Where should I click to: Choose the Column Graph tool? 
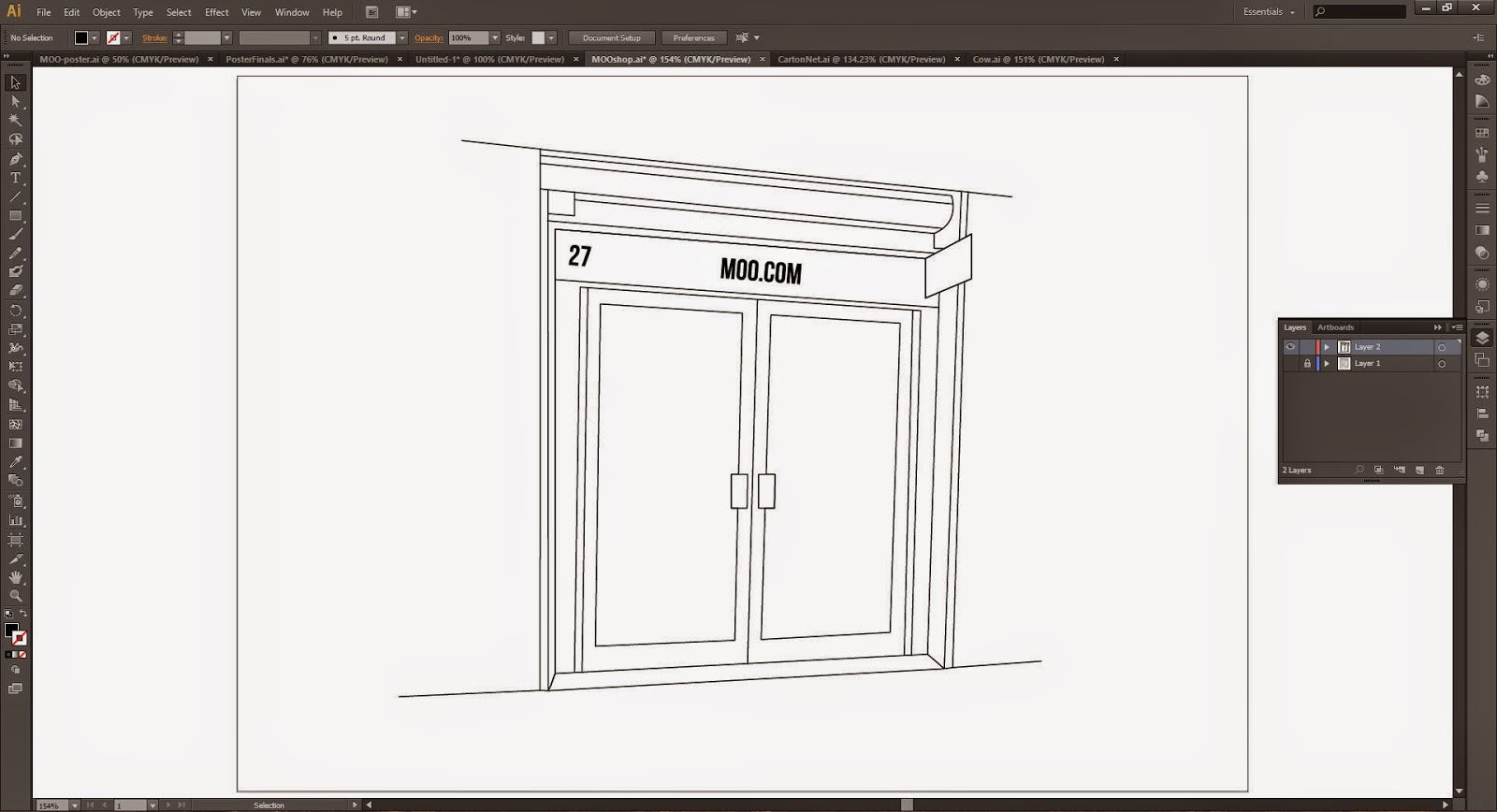point(15,520)
